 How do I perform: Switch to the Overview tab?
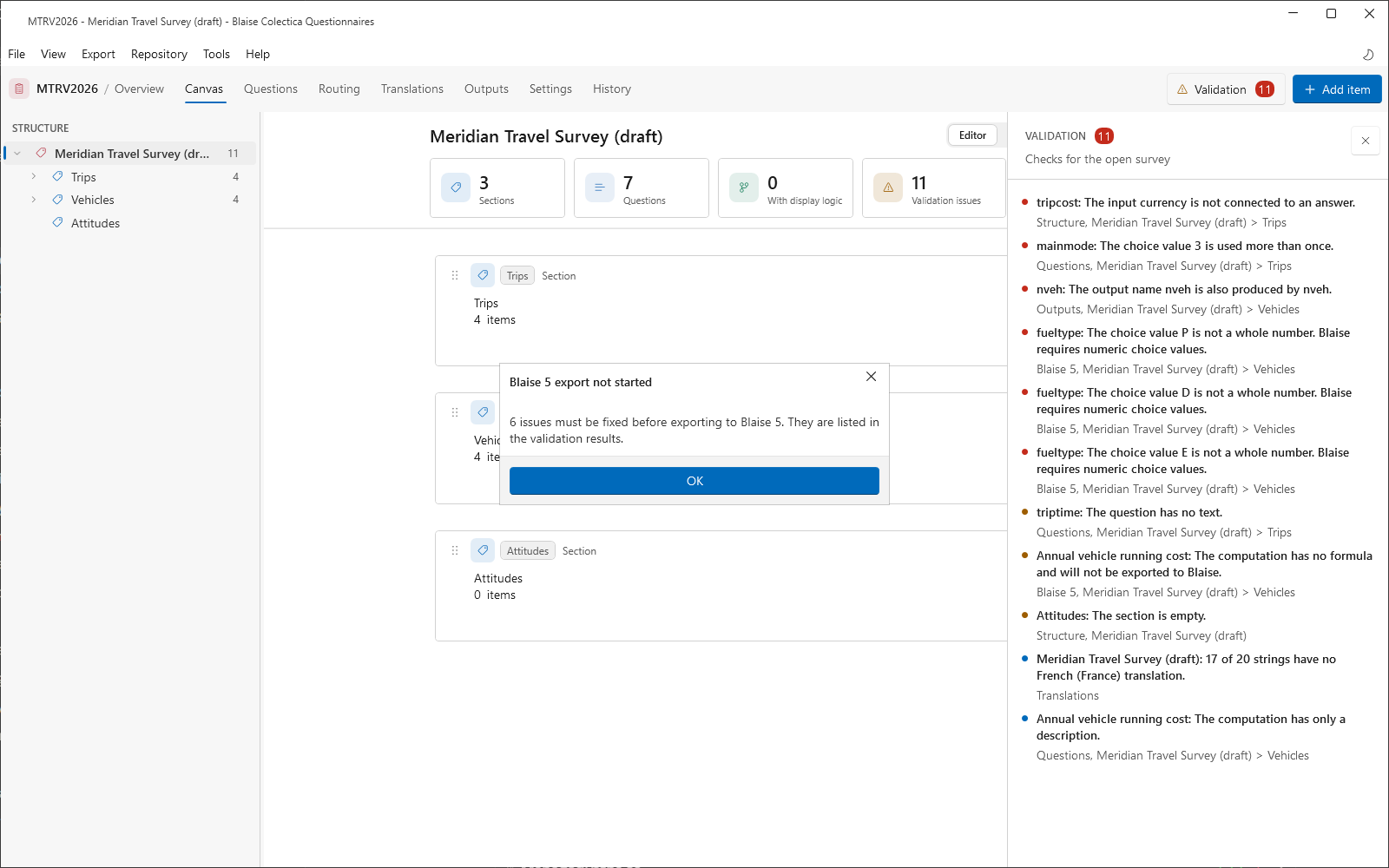click(x=139, y=89)
